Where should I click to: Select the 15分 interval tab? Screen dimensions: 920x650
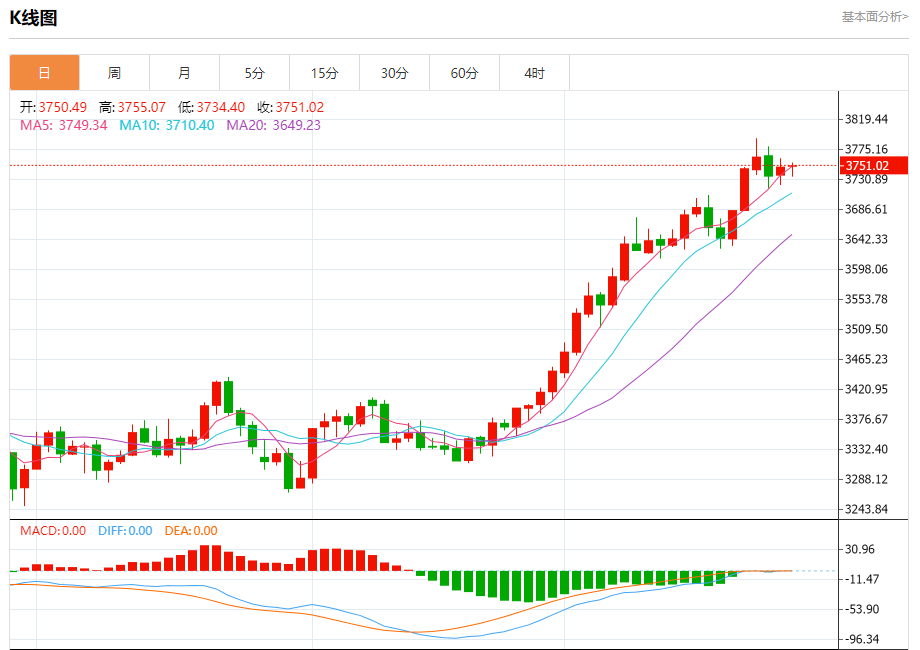(x=324, y=73)
